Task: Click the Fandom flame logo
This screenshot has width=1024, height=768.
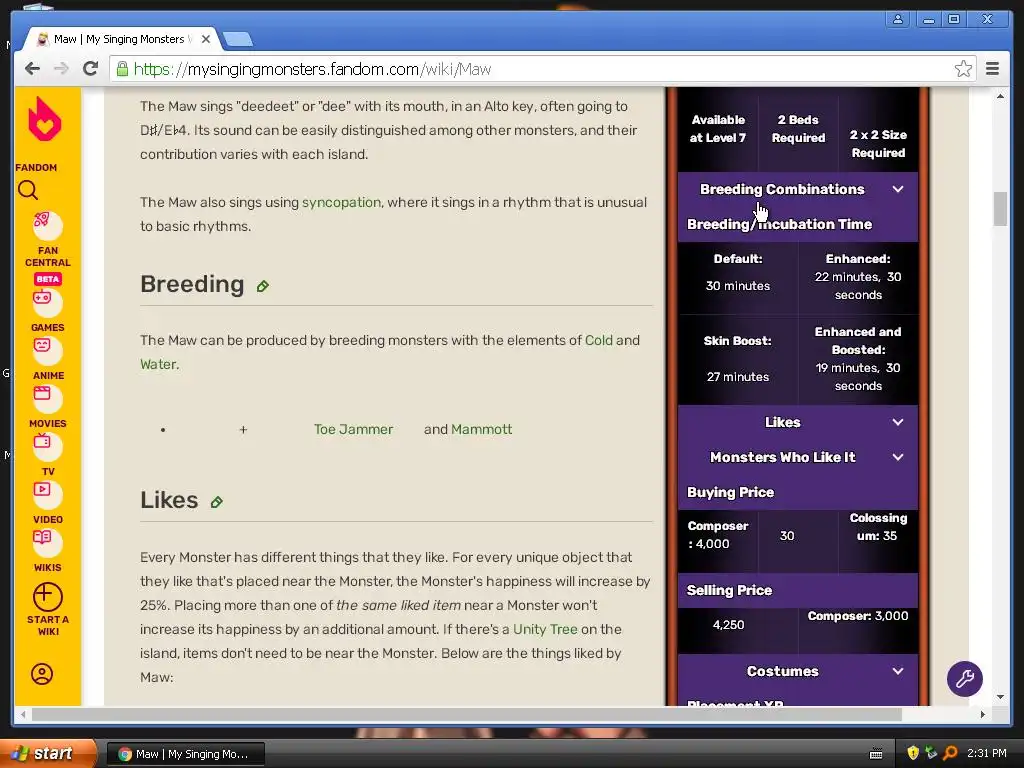Action: coord(44,119)
